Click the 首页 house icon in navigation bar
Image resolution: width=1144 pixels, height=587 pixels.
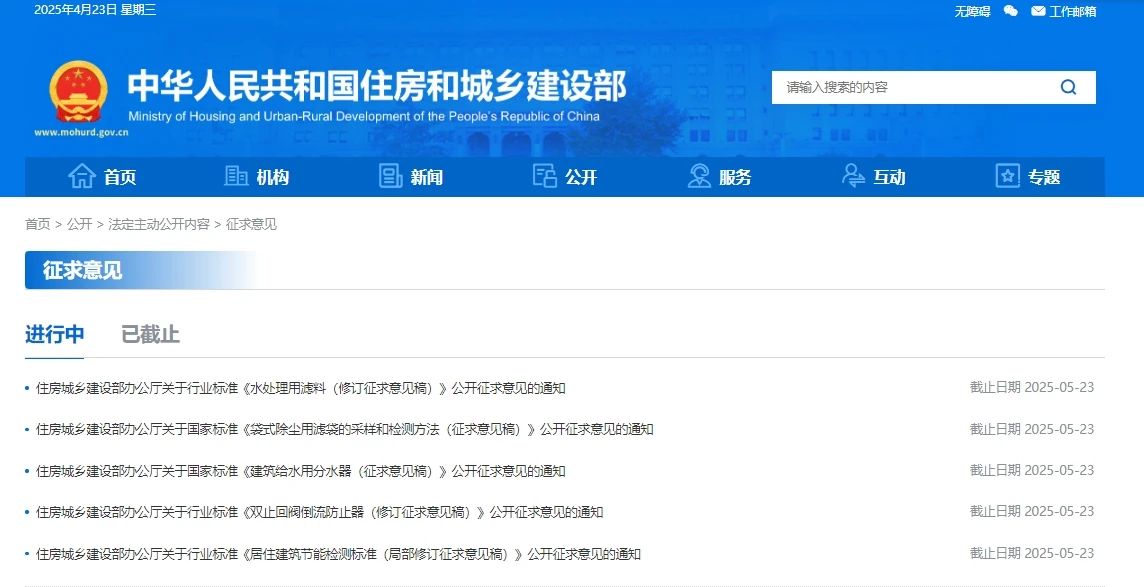[x=82, y=177]
